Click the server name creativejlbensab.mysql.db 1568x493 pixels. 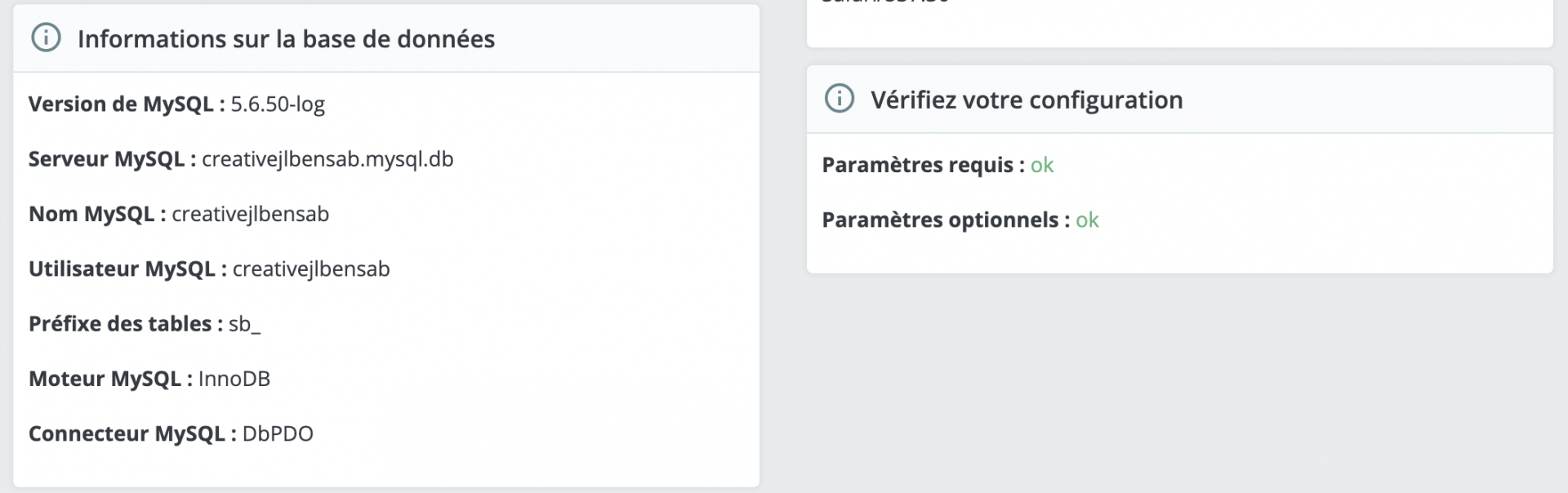(x=327, y=159)
